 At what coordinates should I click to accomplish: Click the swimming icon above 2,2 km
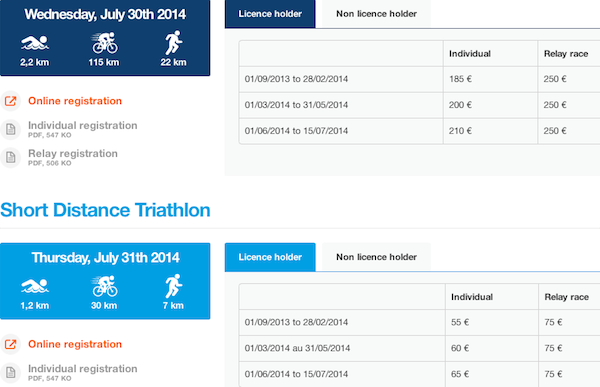35,43
